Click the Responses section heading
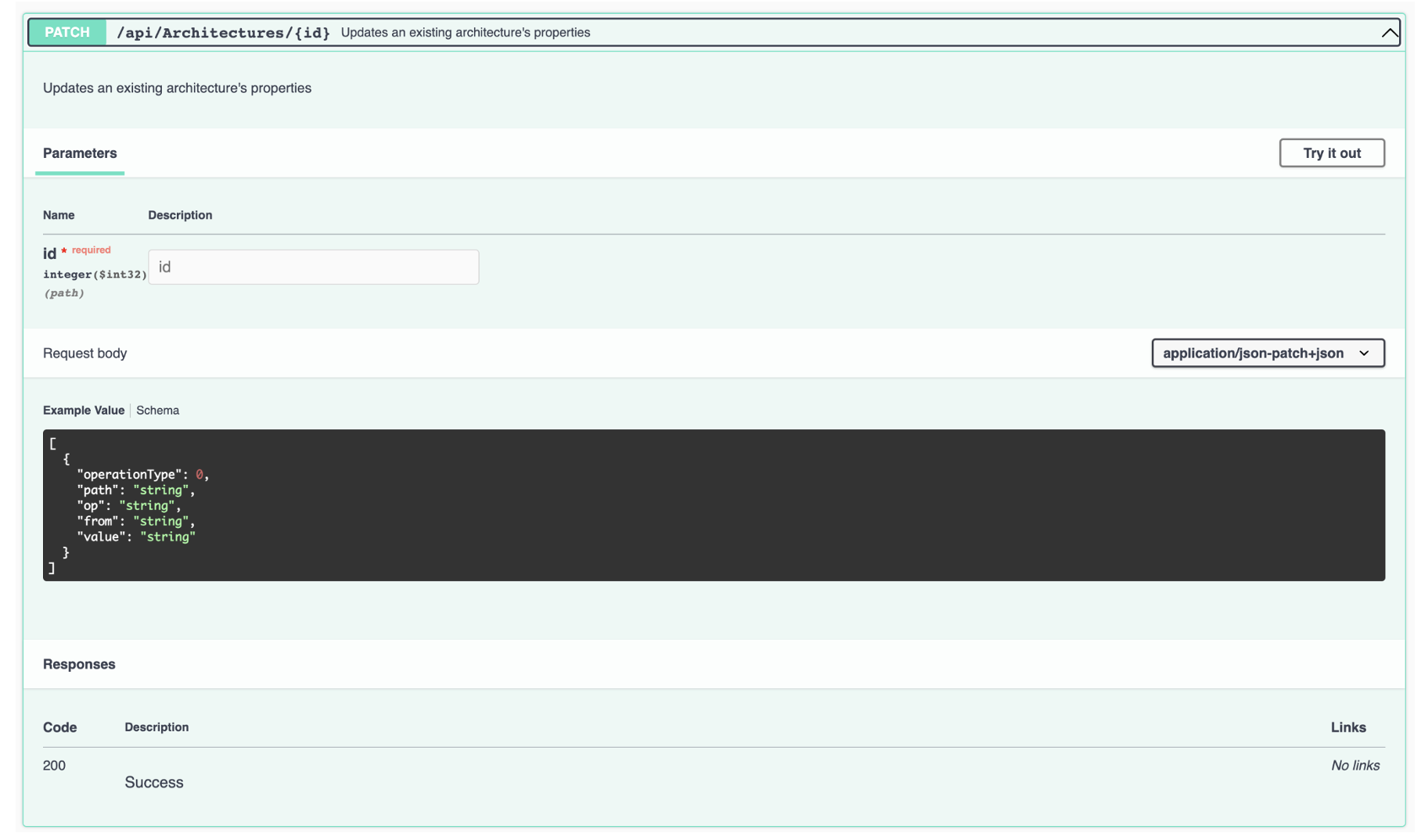Screen dimensions: 1421x840 78,664
